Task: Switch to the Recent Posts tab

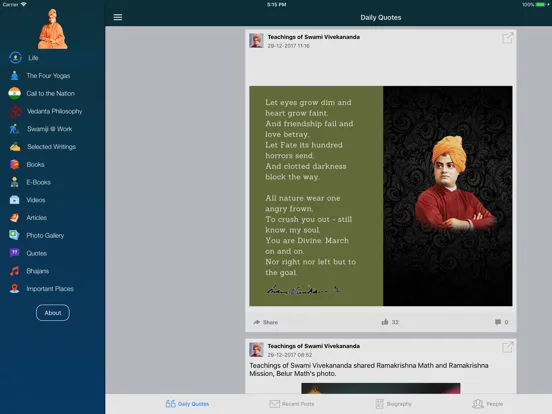Action: click(x=292, y=404)
